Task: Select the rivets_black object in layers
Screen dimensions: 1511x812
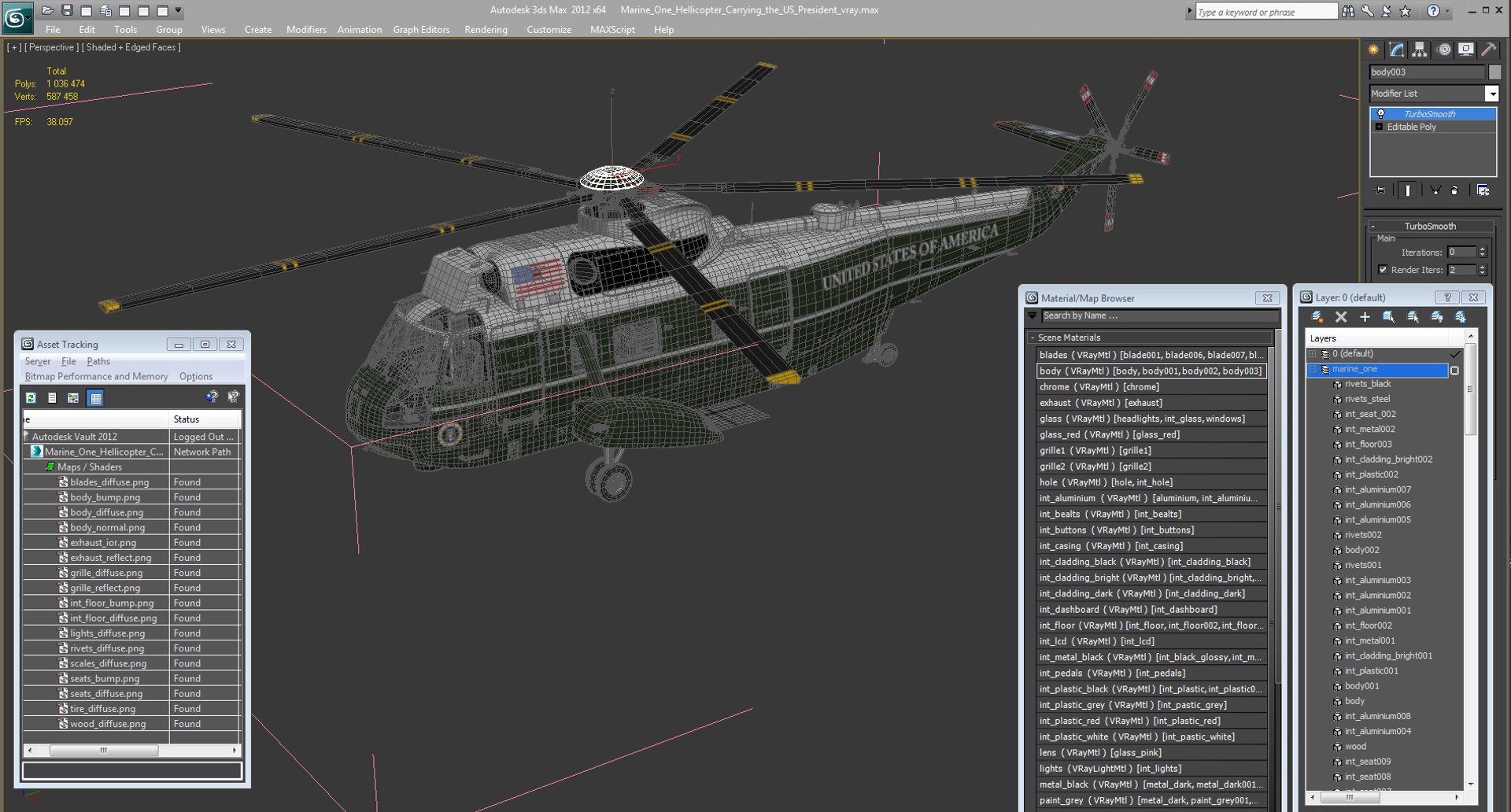Action: tap(1368, 384)
